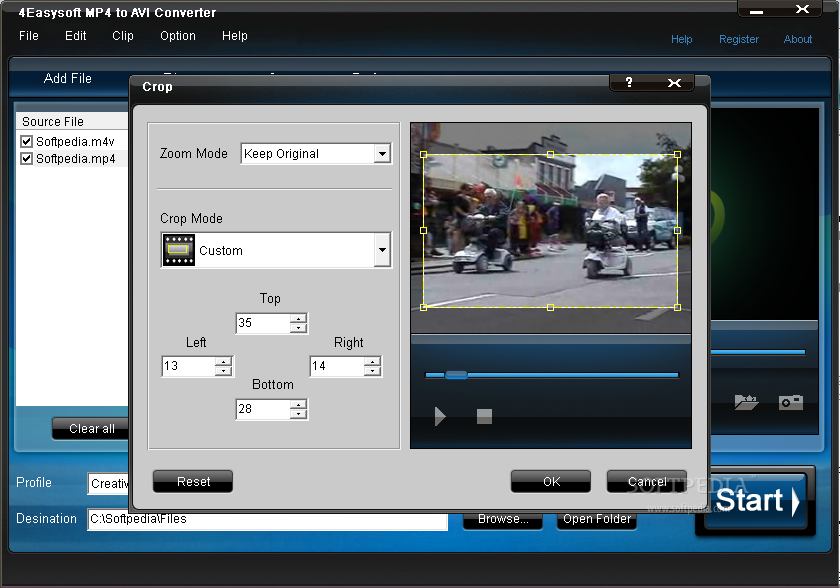840x588 pixels.
Task: Uncheck the Softpedia.m4v source file
Action: [x=26, y=141]
